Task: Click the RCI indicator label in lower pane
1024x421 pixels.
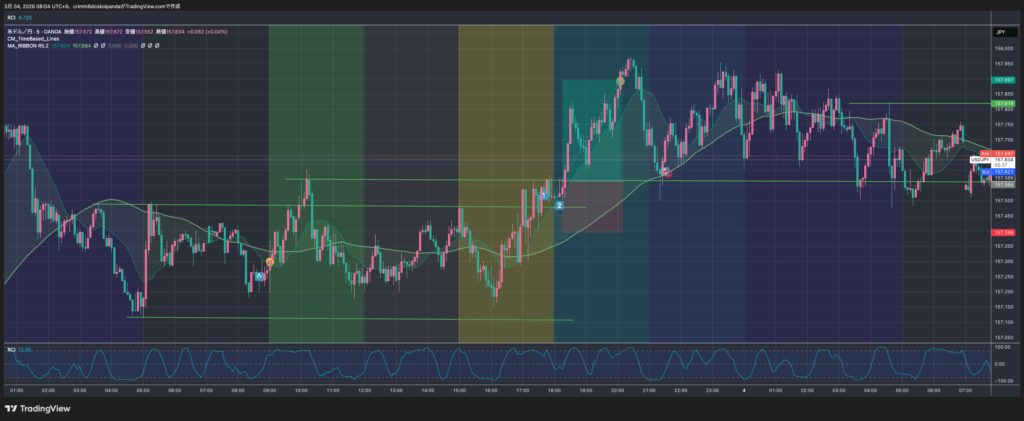Action: (12, 349)
